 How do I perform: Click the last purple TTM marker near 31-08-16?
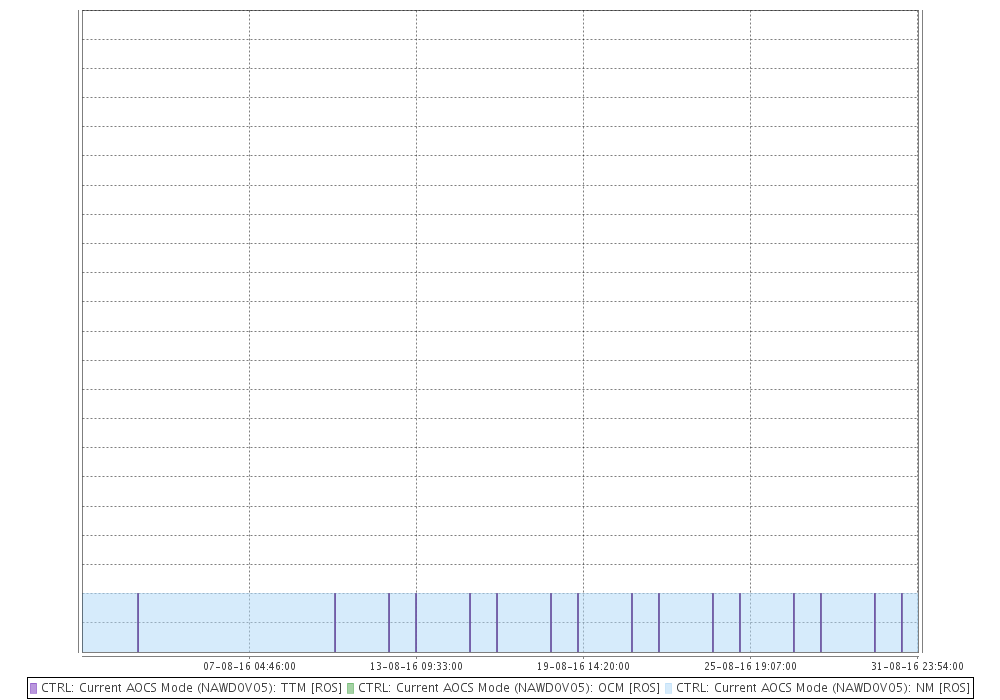click(902, 623)
